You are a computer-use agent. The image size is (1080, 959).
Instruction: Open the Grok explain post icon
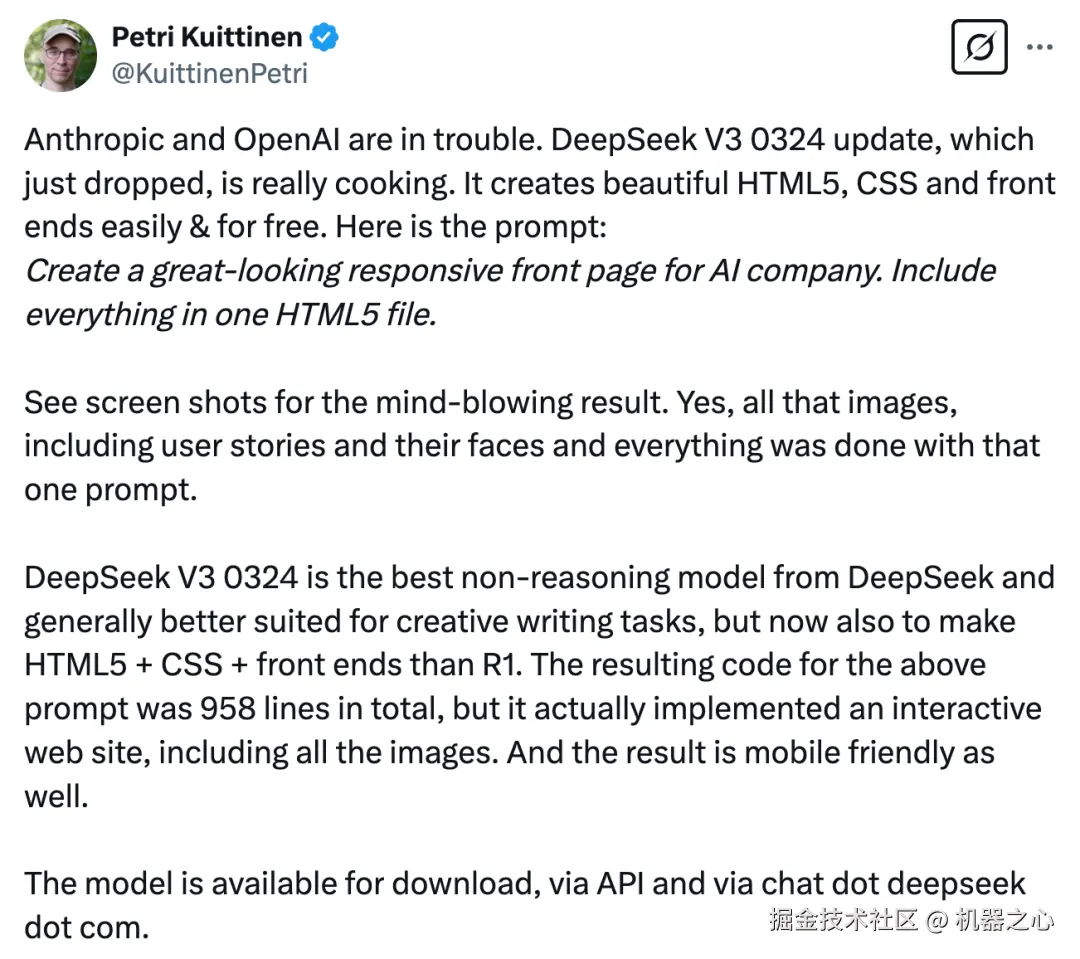(979, 47)
